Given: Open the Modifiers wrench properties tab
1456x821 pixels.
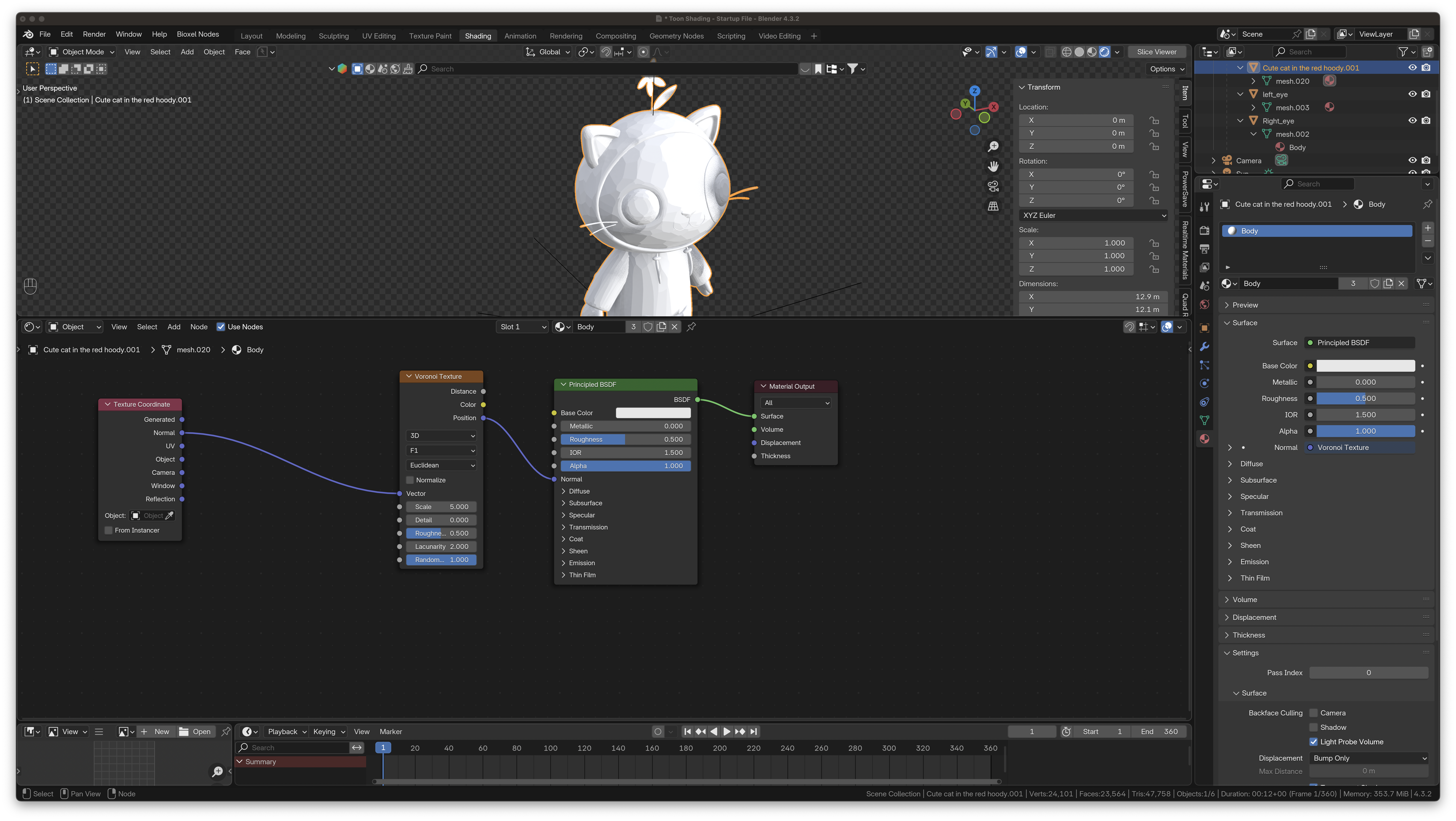Looking at the screenshot, I should point(1204,346).
